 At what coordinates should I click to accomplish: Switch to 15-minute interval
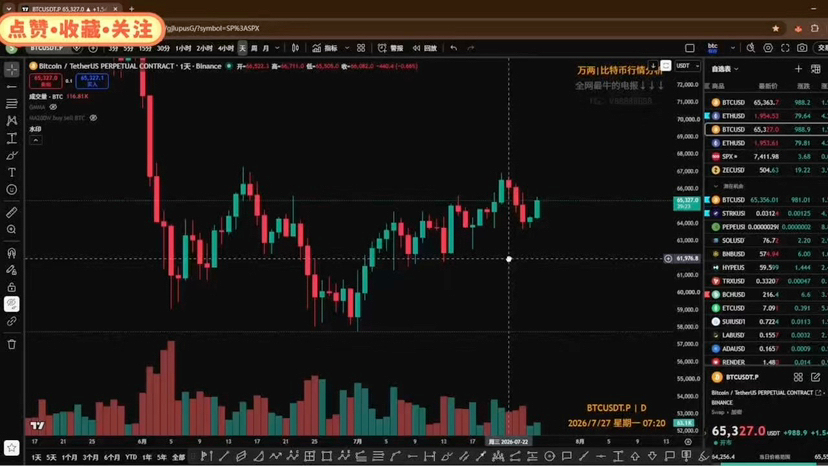[x=145, y=48]
